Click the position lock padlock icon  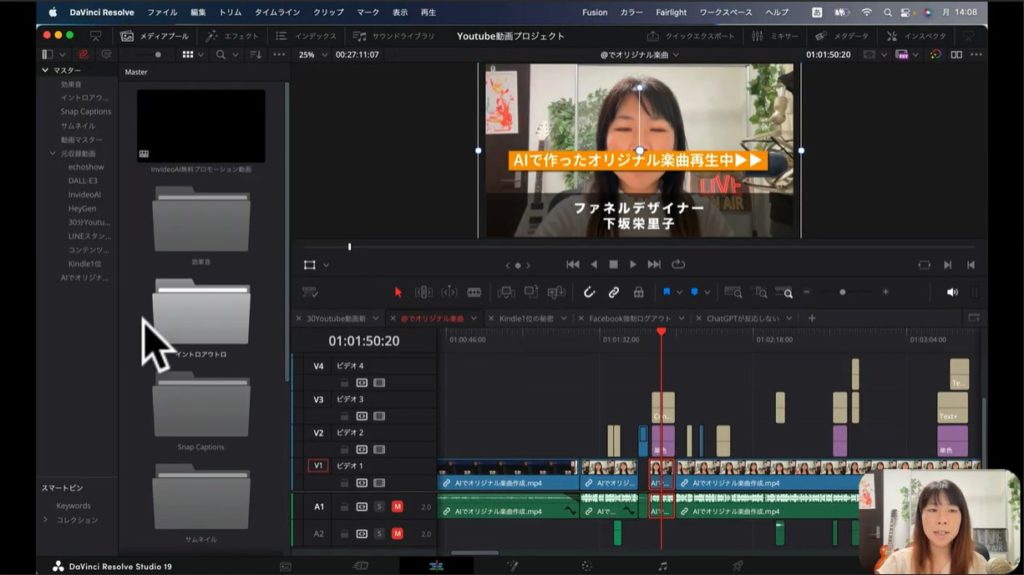point(638,292)
